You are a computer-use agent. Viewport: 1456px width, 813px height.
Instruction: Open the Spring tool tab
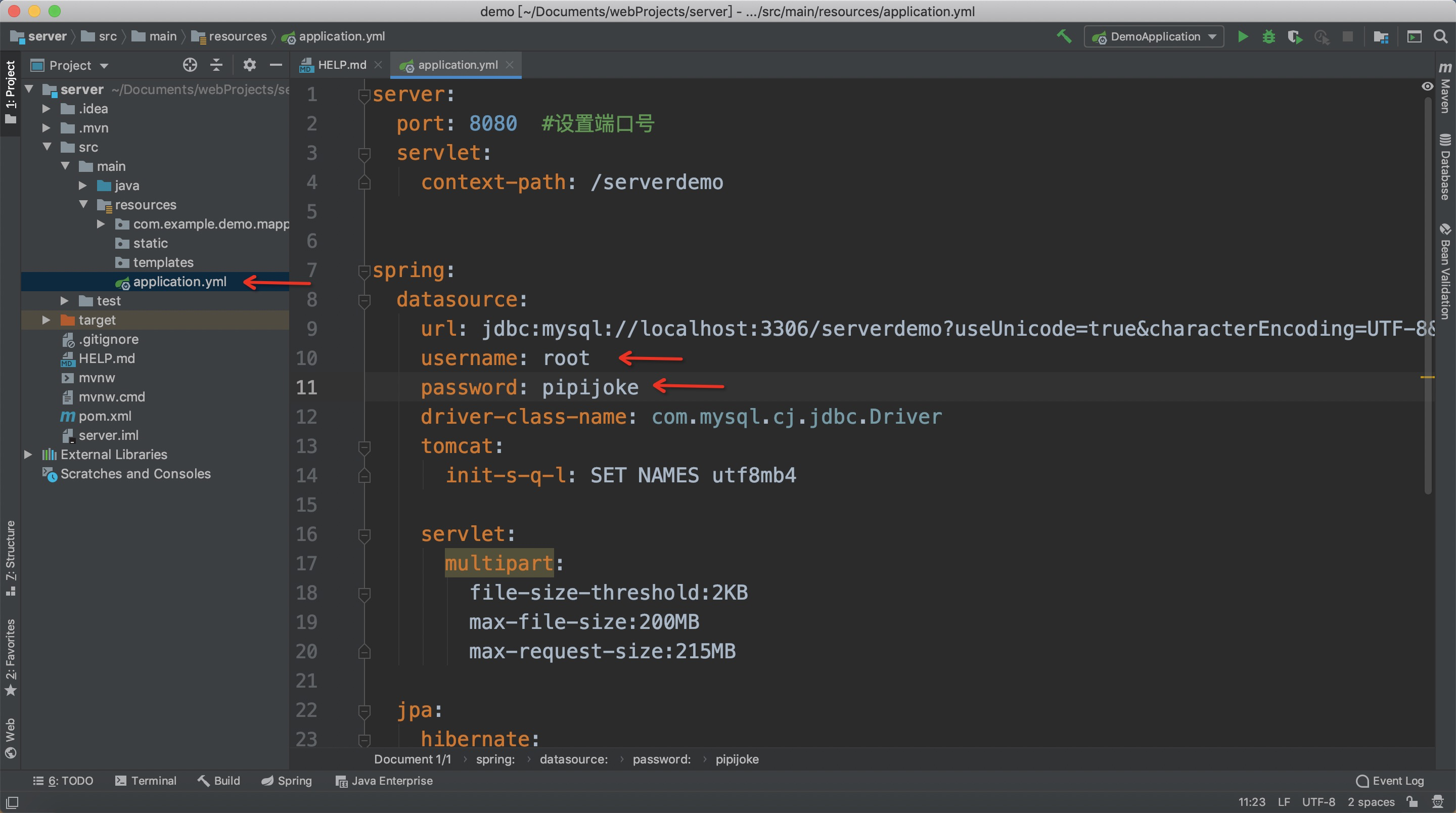287,781
